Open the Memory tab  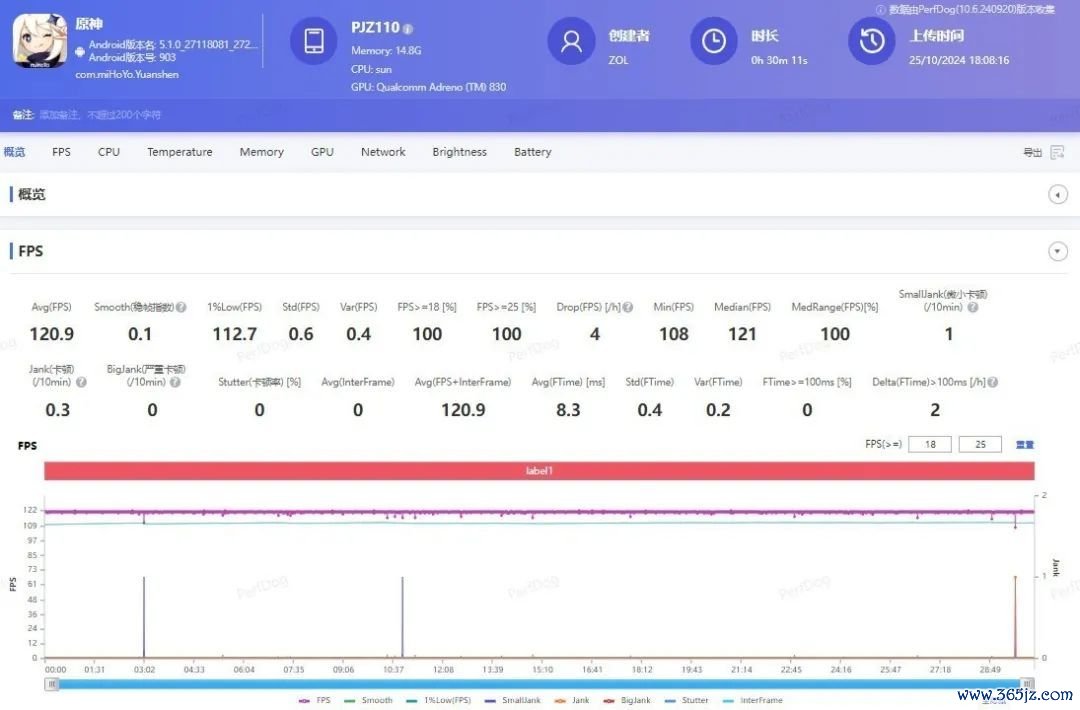click(262, 152)
